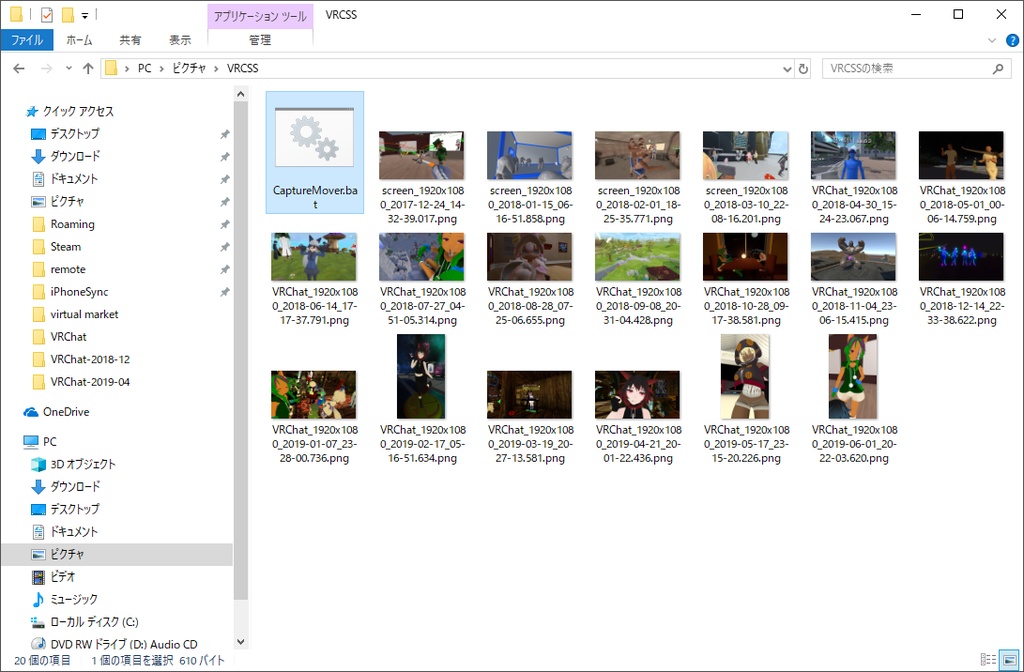Click the new folder quick access icon

tap(67, 14)
